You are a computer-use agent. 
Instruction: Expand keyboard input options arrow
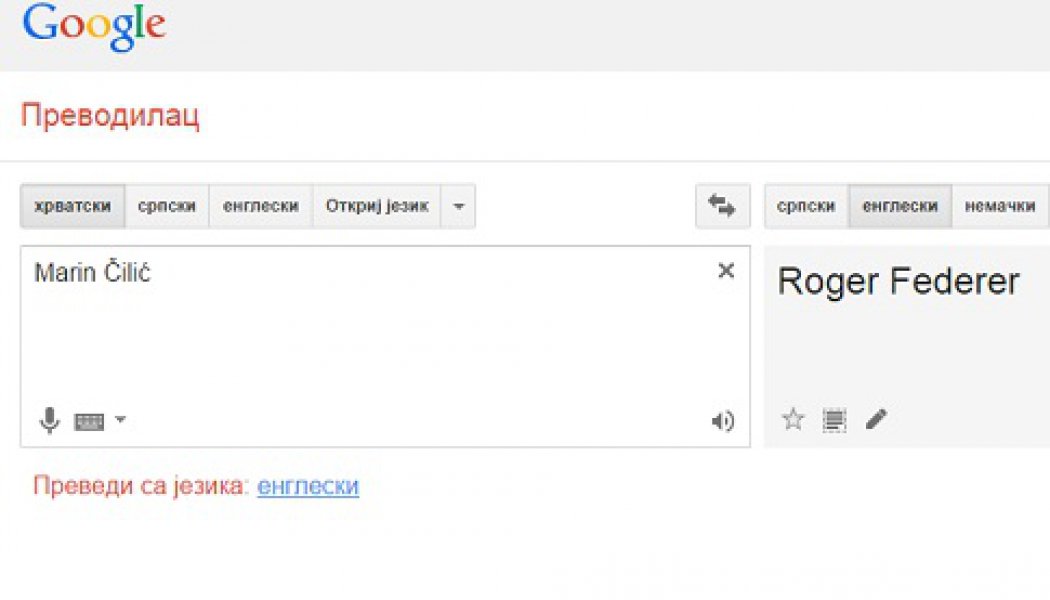coord(121,420)
